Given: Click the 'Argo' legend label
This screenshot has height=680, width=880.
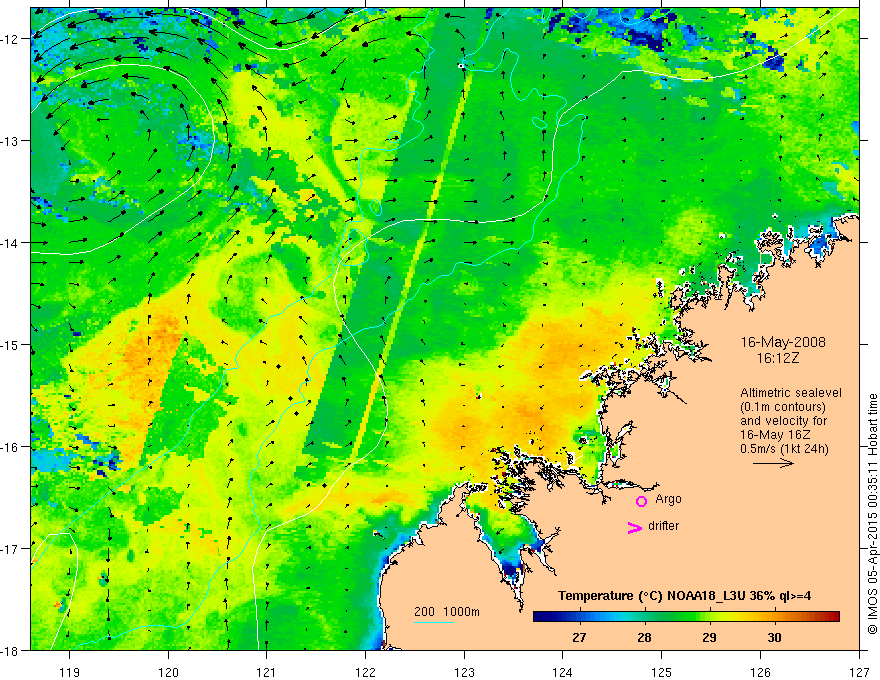Looking at the screenshot, I should [x=668, y=499].
